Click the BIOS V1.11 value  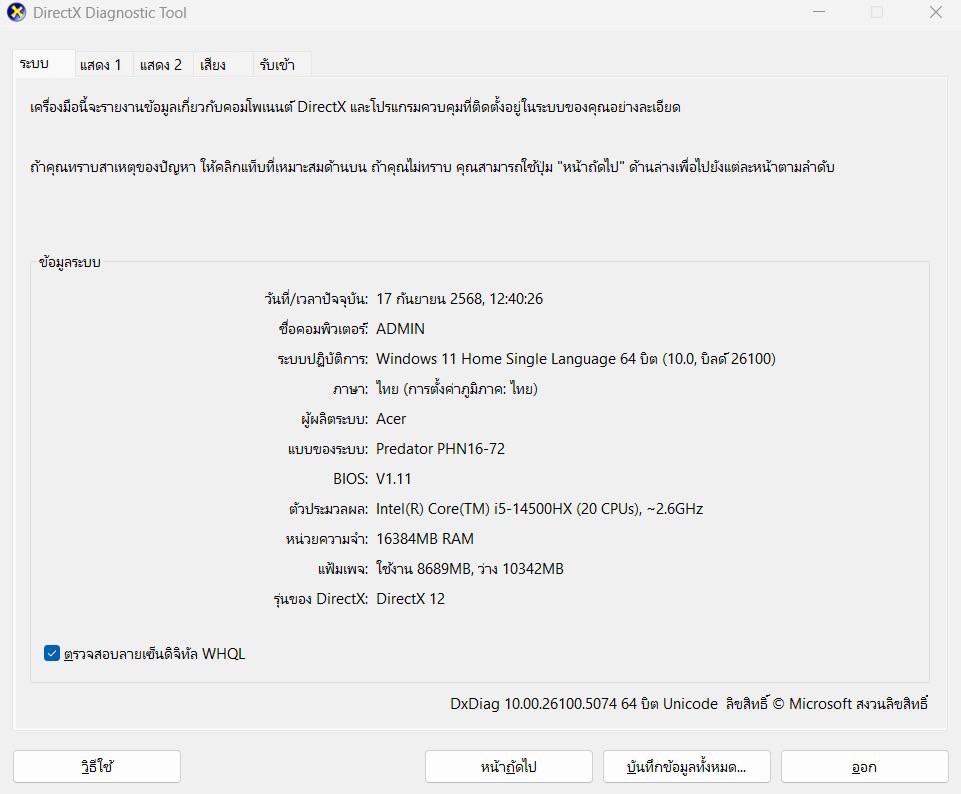[395, 478]
